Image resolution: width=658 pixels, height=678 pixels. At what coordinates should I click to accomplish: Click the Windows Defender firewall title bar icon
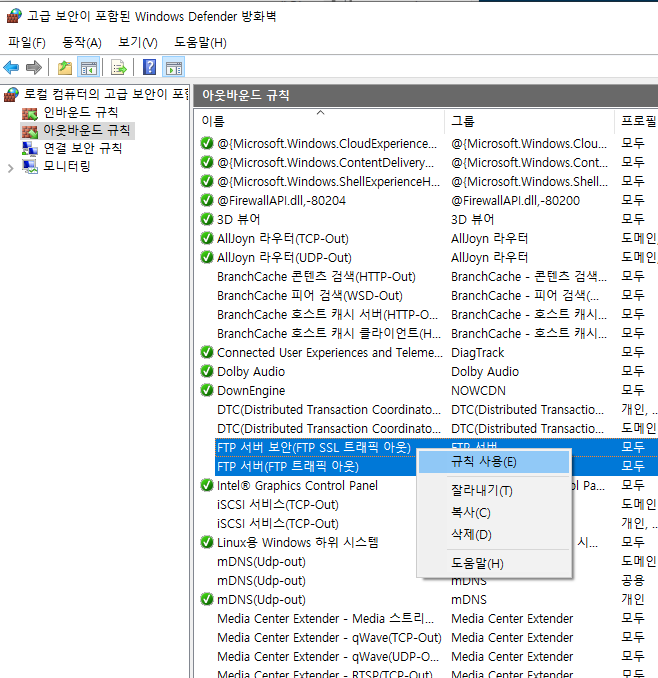click(14, 16)
